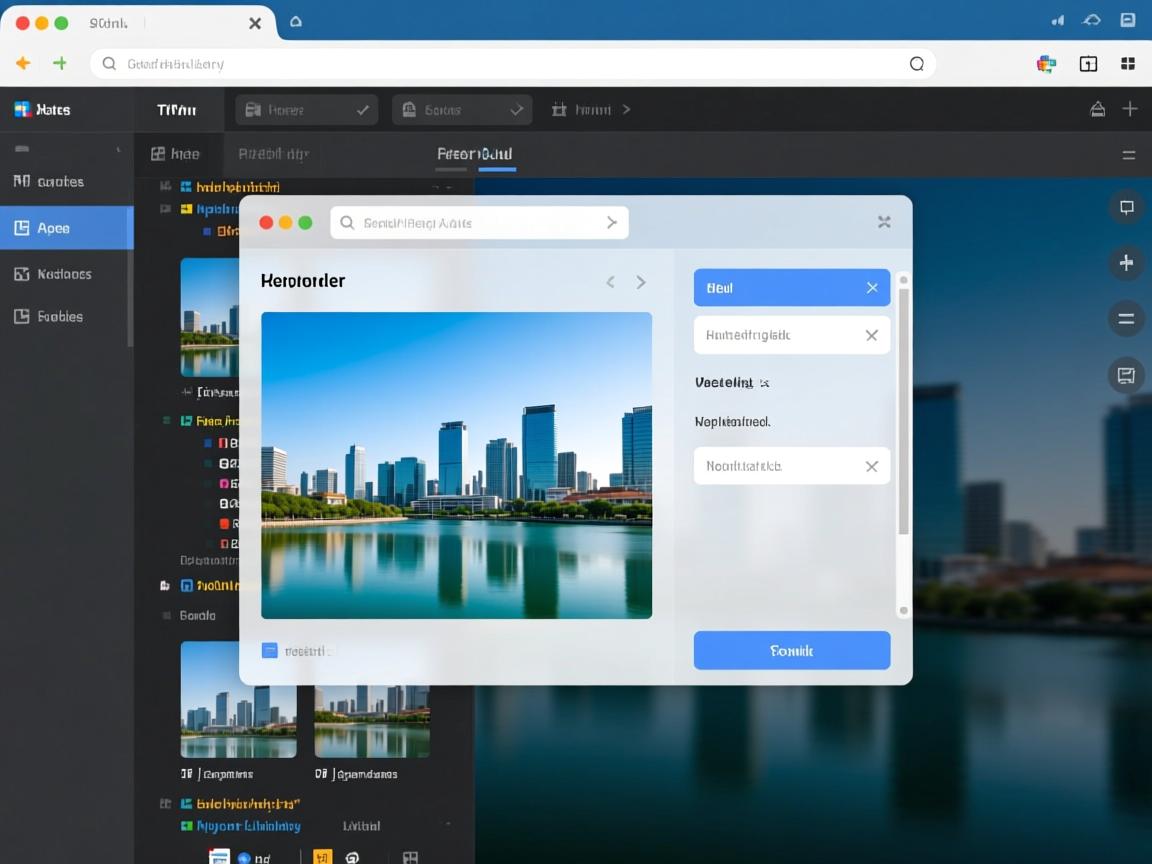Click the orange back arrow in browser toolbar
Image resolution: width=1152 pixels, height=864 pixels.
pyautogui.click(x=23, y=63)
